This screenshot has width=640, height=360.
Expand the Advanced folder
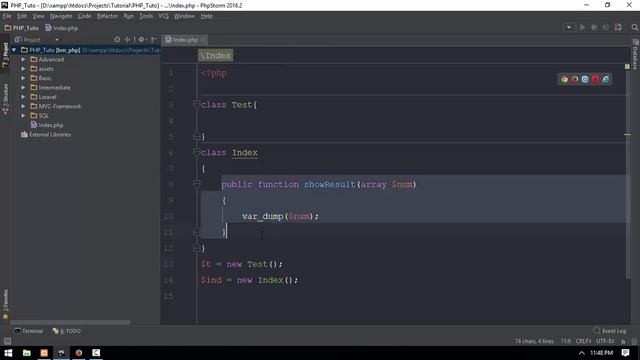pos(23,60)
